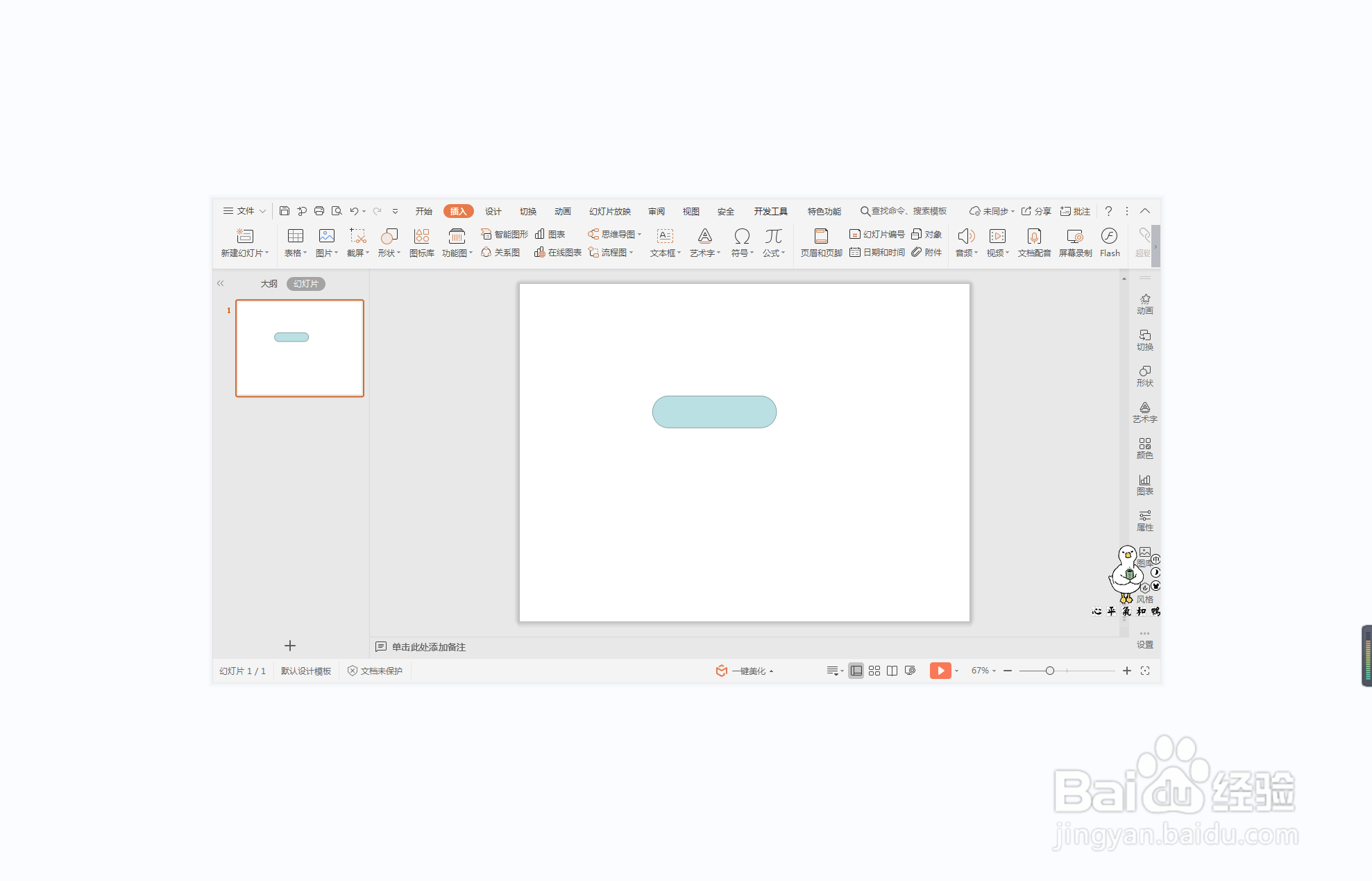Insert a Symbol (omega icon)

[x=742, y=236]
